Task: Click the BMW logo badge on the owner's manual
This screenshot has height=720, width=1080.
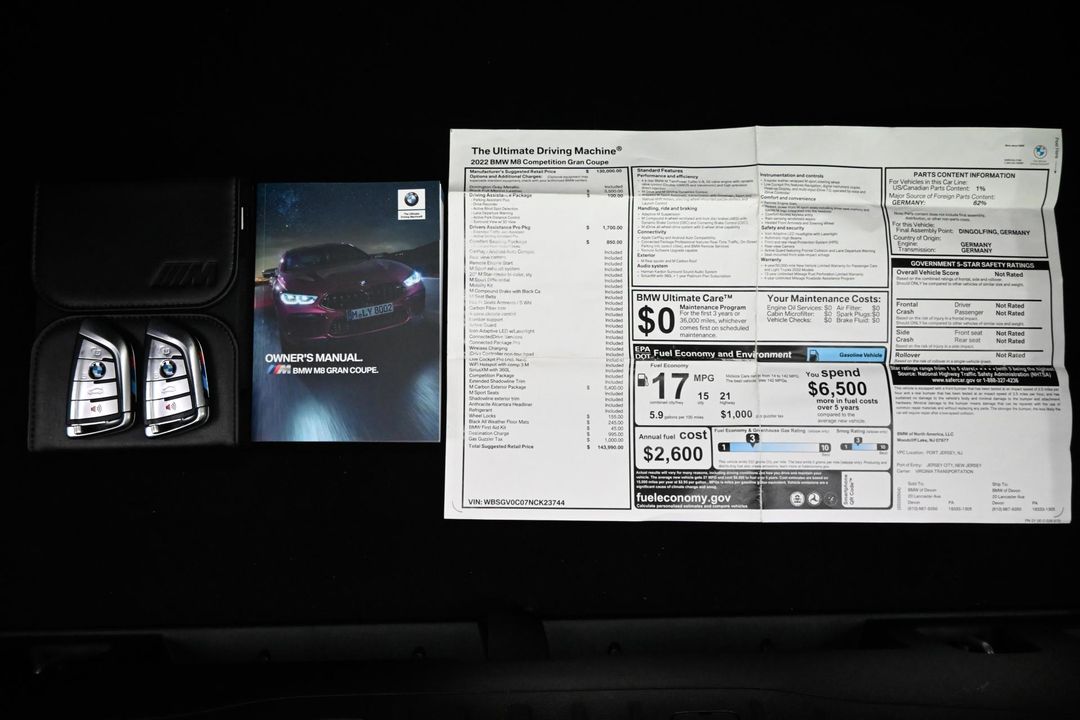Action: click(410, 200)
